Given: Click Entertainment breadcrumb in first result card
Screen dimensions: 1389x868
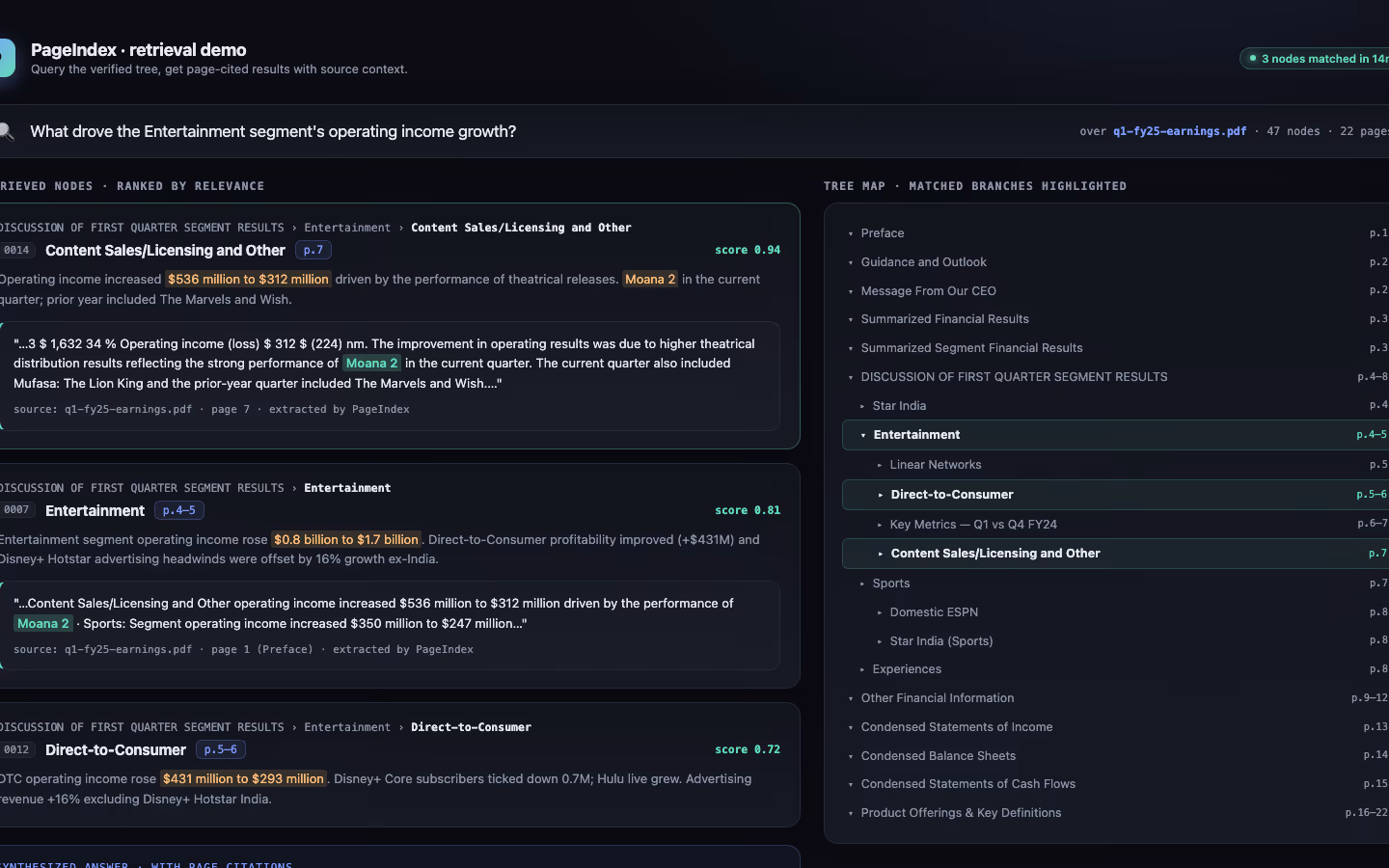Looking at the screenshot, I should (347, 228).
